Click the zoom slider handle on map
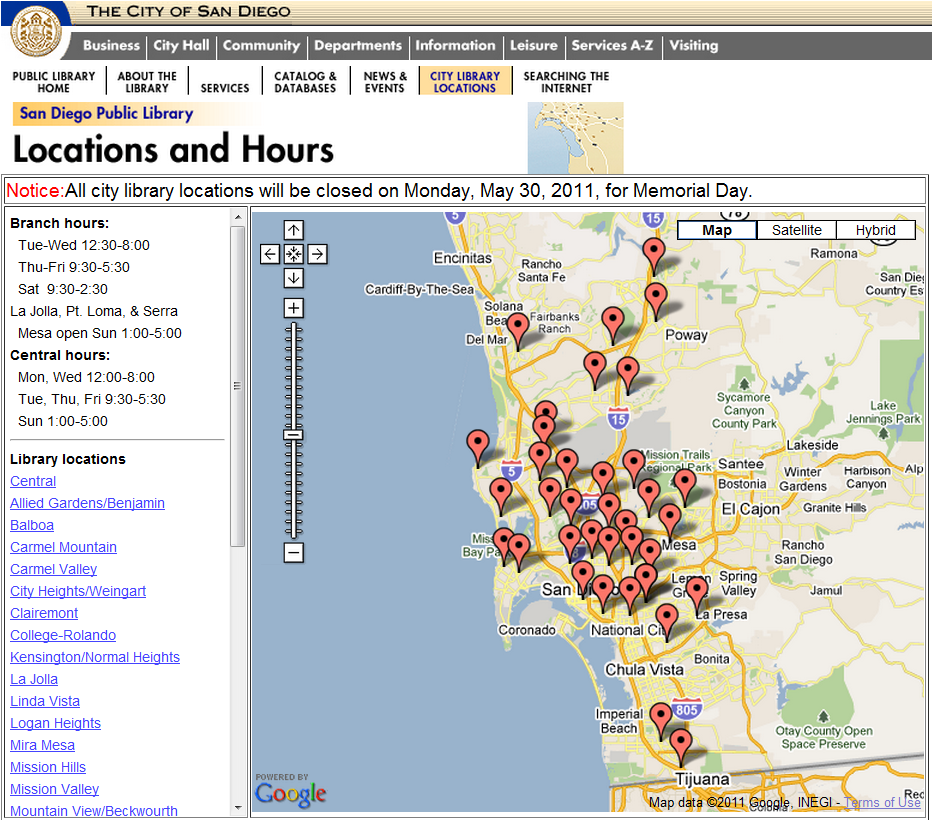The width and height of the screenshot is (932, 820). pyautogui.click(x=293, y=435)
